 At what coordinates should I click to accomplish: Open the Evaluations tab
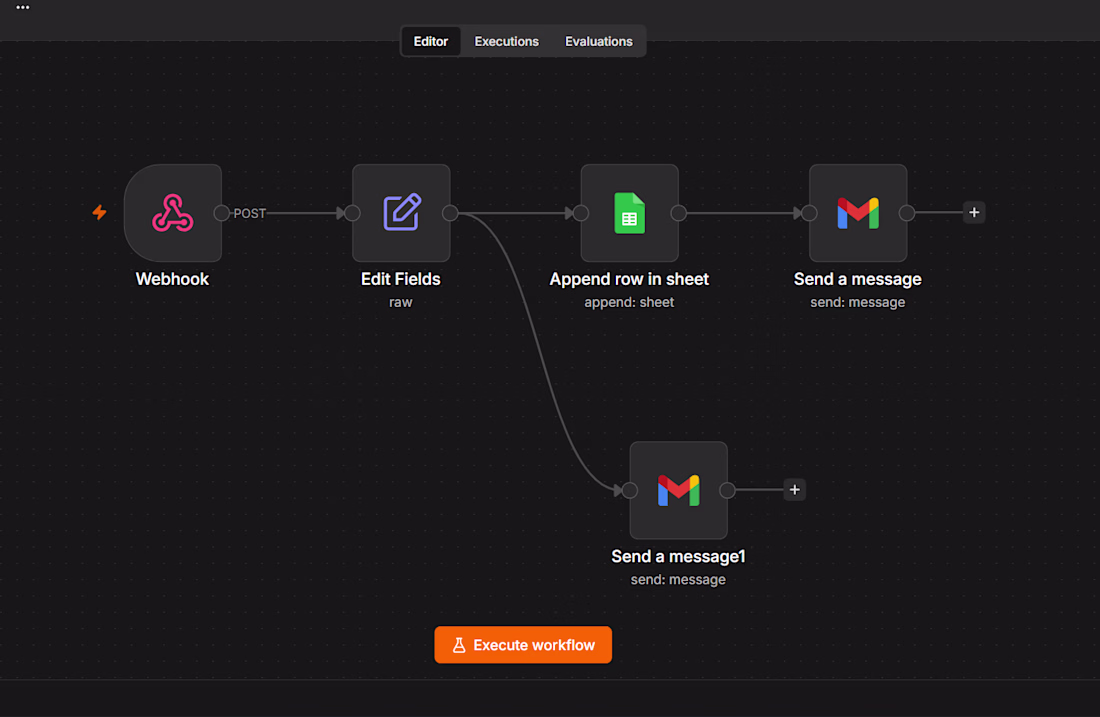click(598, 41)
